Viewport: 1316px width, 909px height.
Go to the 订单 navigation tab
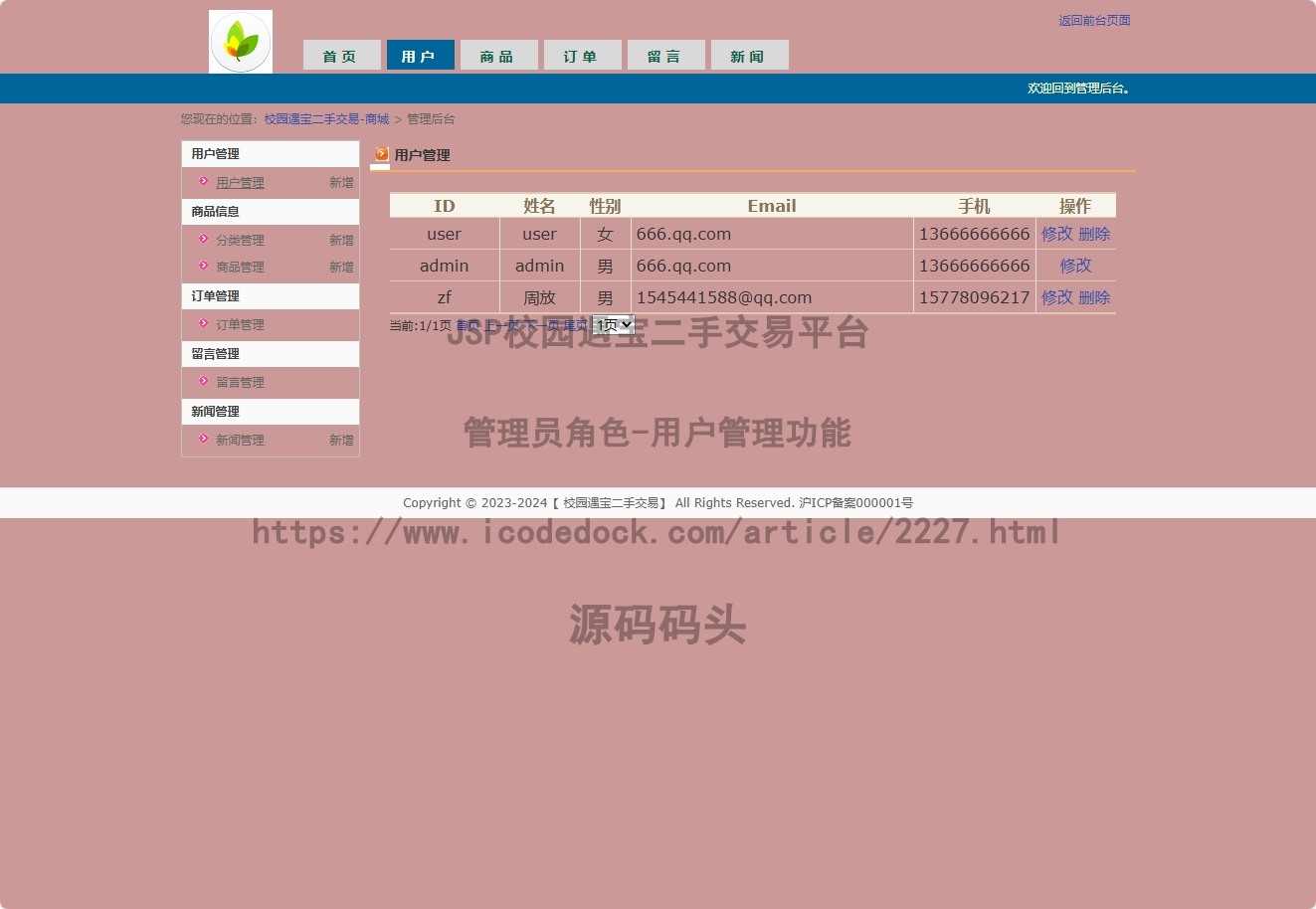pos(582,55)
